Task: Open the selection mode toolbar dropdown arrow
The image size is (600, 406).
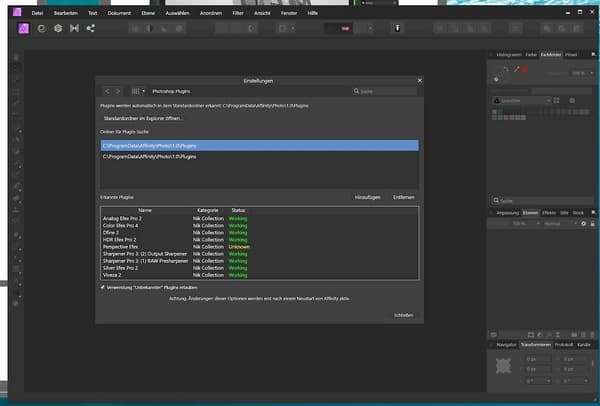Action: pos(293,28)
